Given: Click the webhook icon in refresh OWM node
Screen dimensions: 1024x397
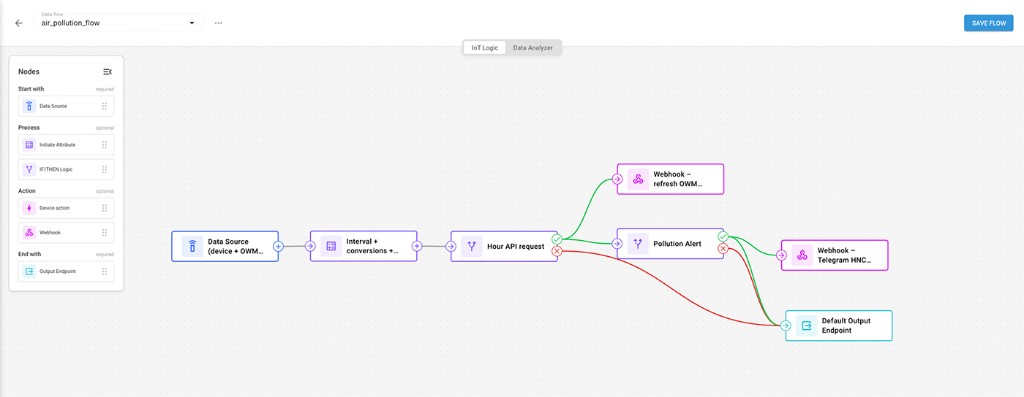Looking at the screenshot, I should click(637, 179).
